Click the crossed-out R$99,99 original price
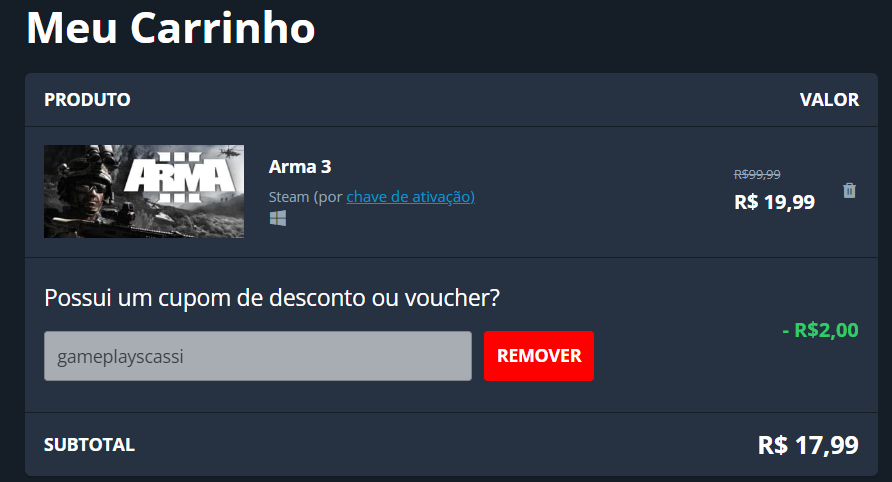The width and height of the screenshot is (892, 482). click(757, 174)
